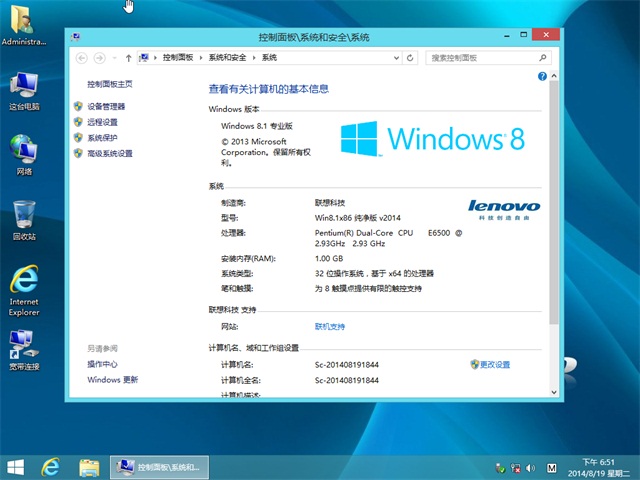This screenshot has width=640, height=480.
Task: Open 高级系统设置 from the sidebar
Action: (110, 153)
